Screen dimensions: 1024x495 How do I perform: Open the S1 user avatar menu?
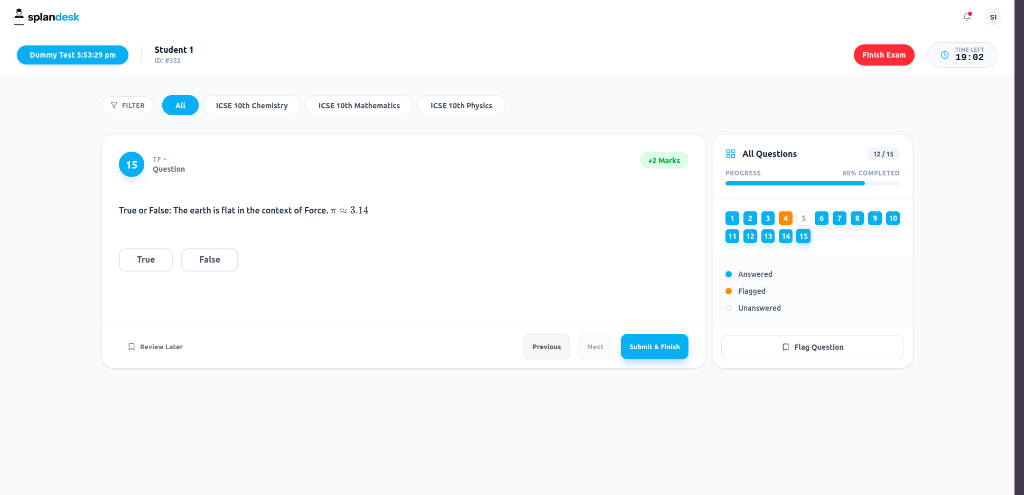993,18
